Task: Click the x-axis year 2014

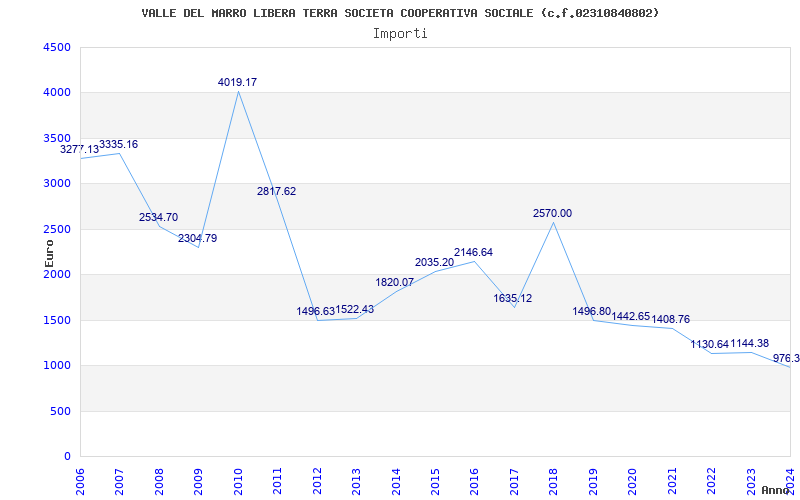Action: tap(395, 482)
